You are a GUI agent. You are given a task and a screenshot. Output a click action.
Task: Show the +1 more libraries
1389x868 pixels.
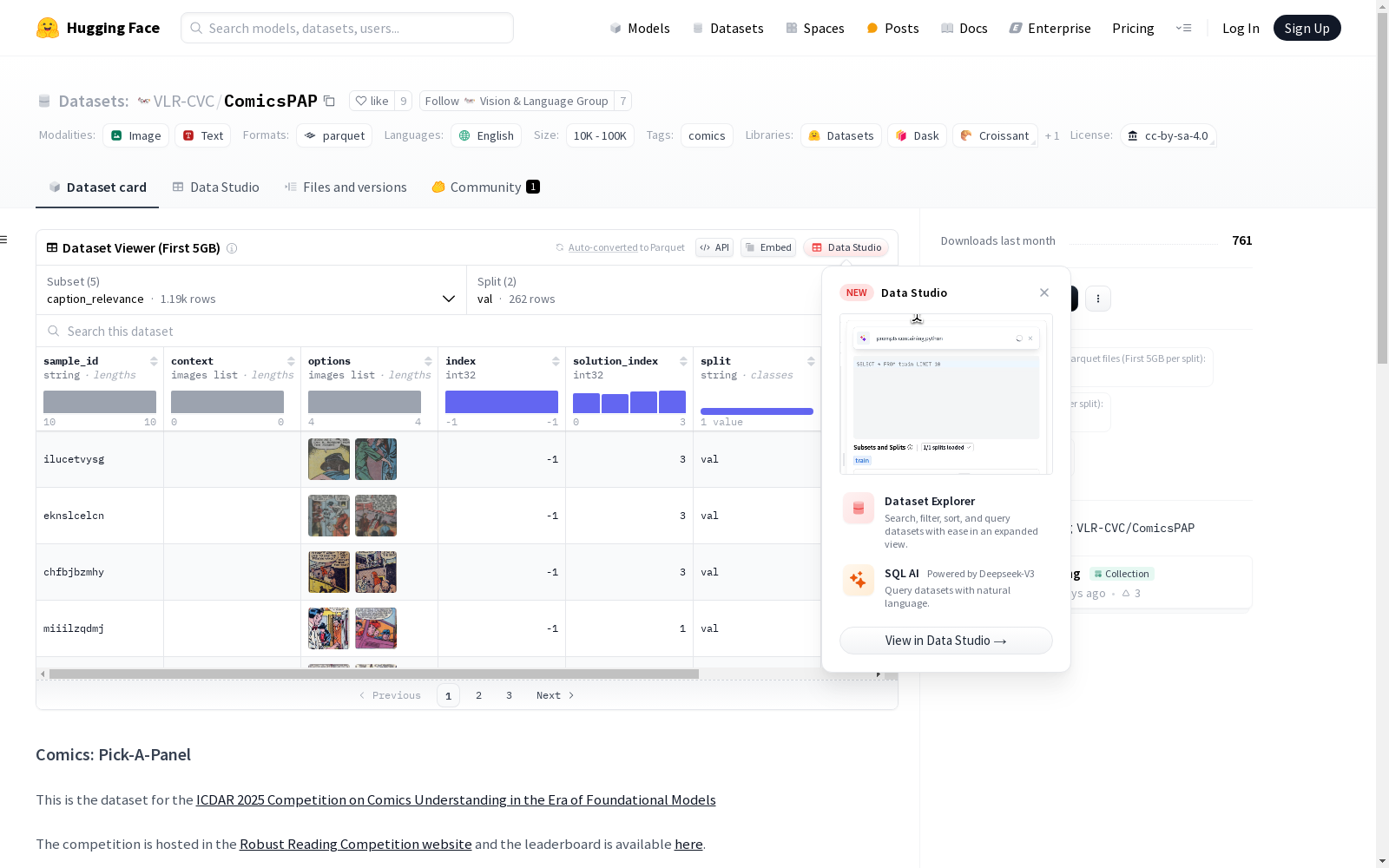1052,135
